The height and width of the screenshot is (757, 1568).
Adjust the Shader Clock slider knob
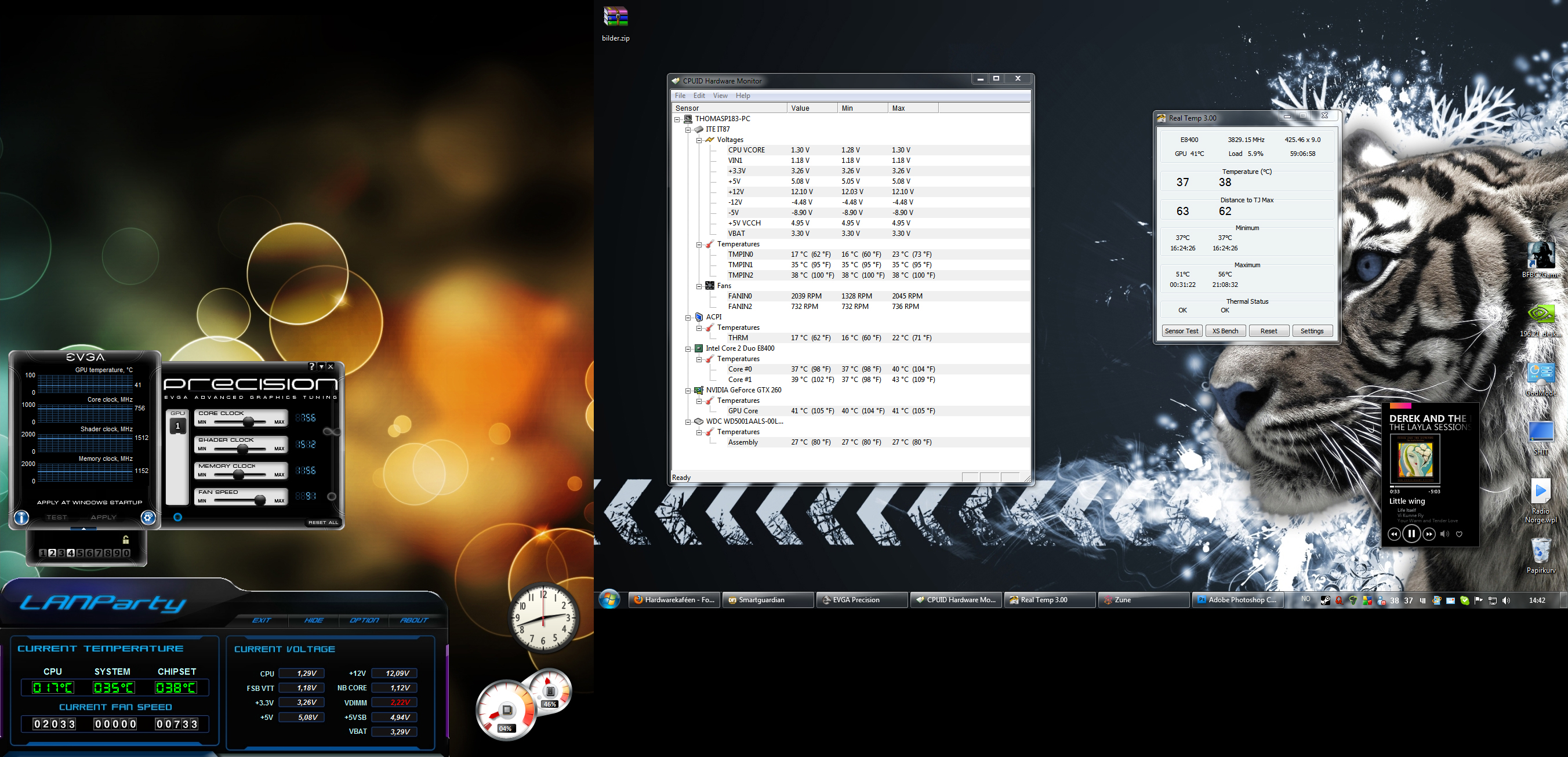pos(242,449)
